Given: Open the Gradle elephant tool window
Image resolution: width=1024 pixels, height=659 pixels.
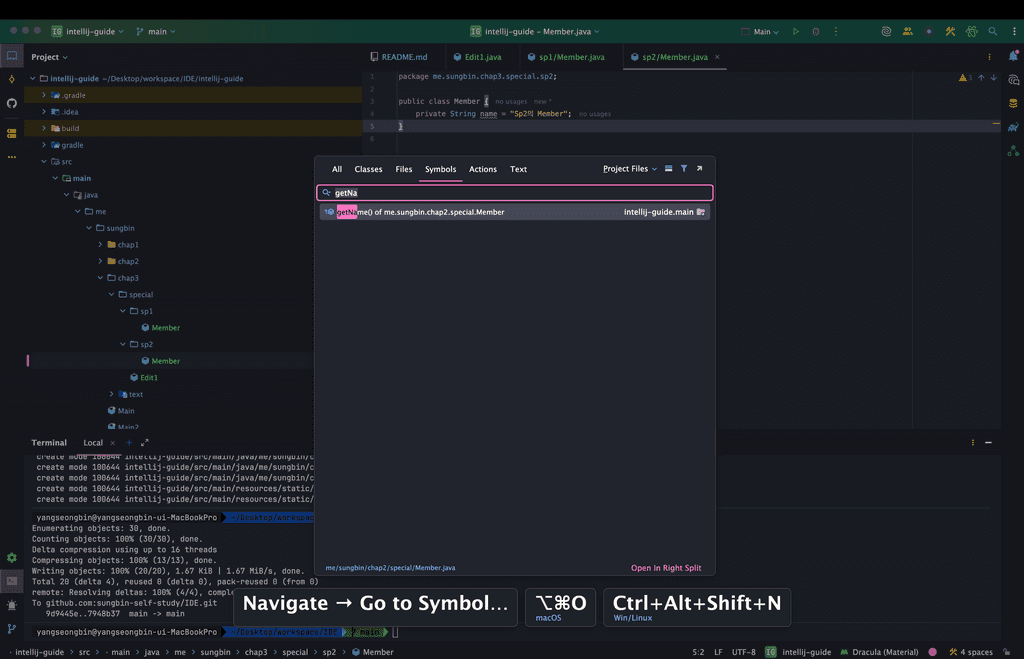Looking at the screenshot, I should (1013, 127).
